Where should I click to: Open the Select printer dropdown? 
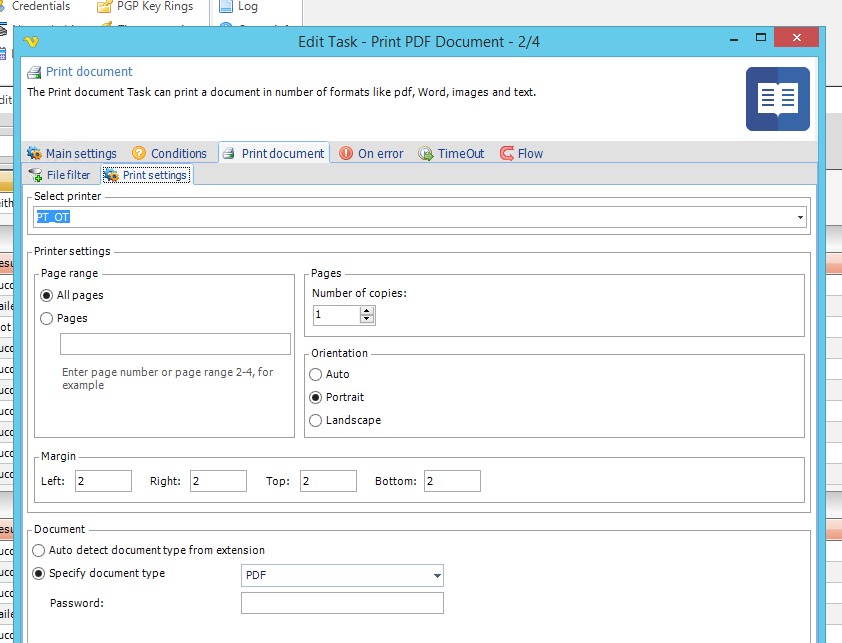(x=800, y=217)
